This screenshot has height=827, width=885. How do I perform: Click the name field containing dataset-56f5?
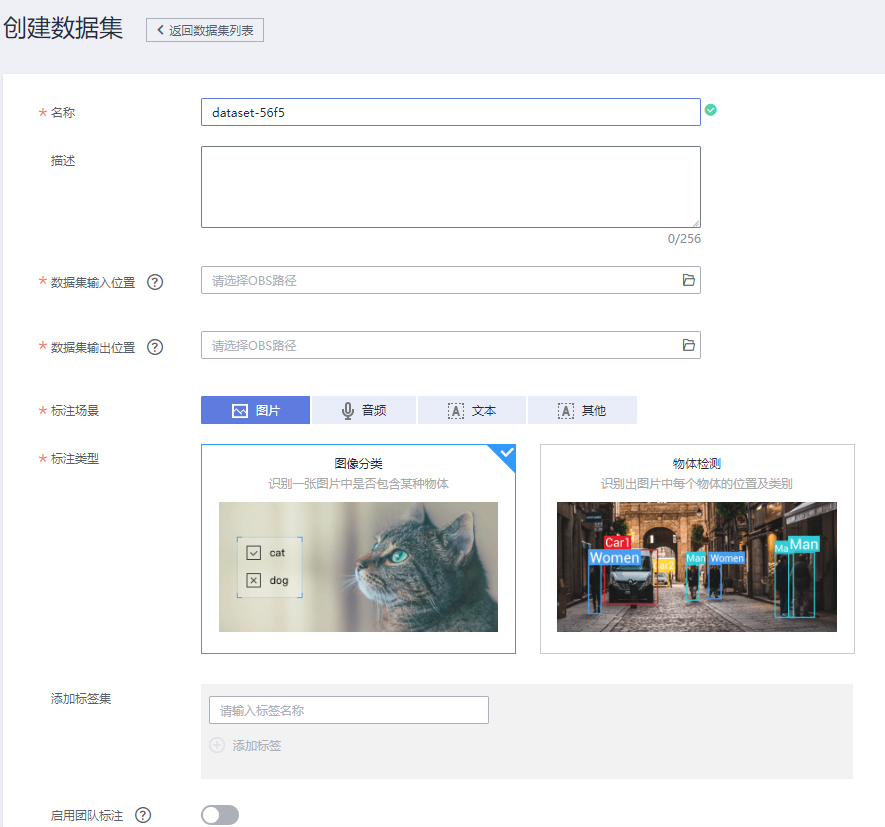click(x=450, y=112)
